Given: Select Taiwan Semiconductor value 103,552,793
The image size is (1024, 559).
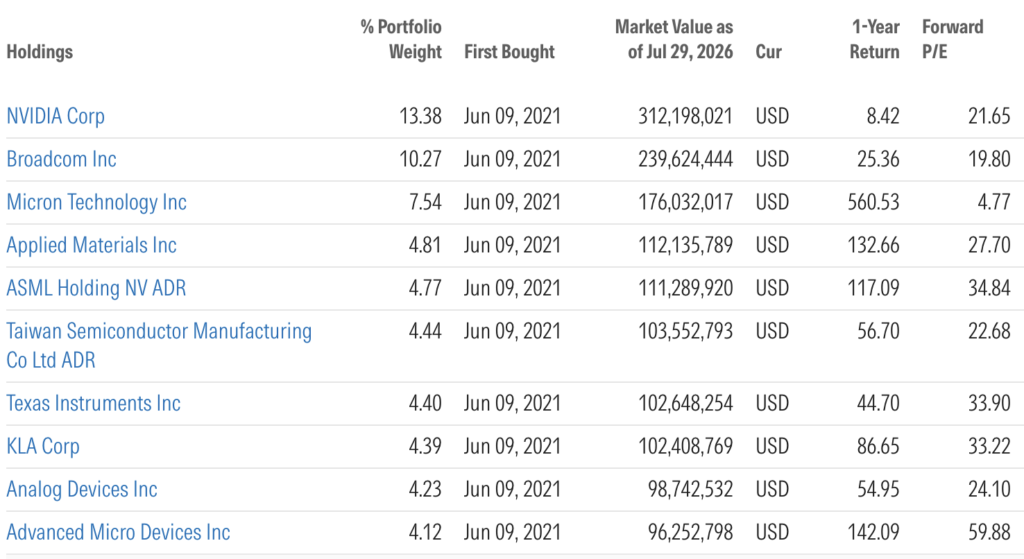Looking at the screenshot, I should [x=686, y=332].
